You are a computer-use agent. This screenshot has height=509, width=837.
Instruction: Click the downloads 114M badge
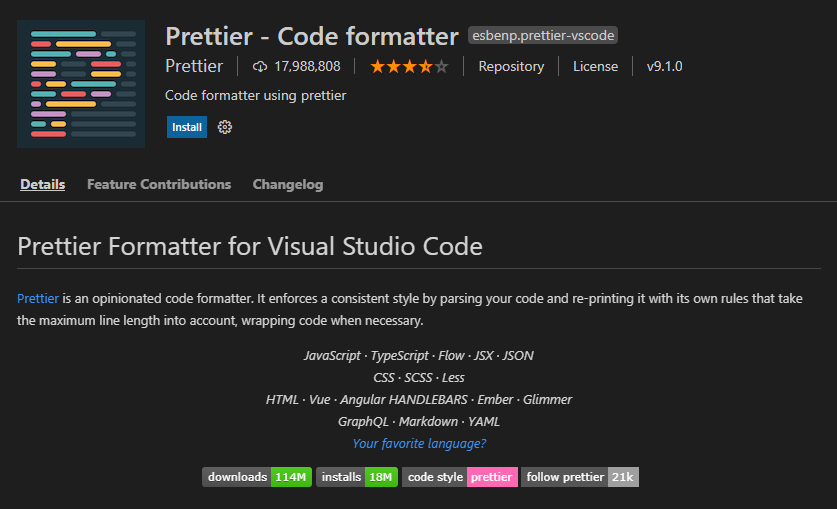[x=257, y=477]
